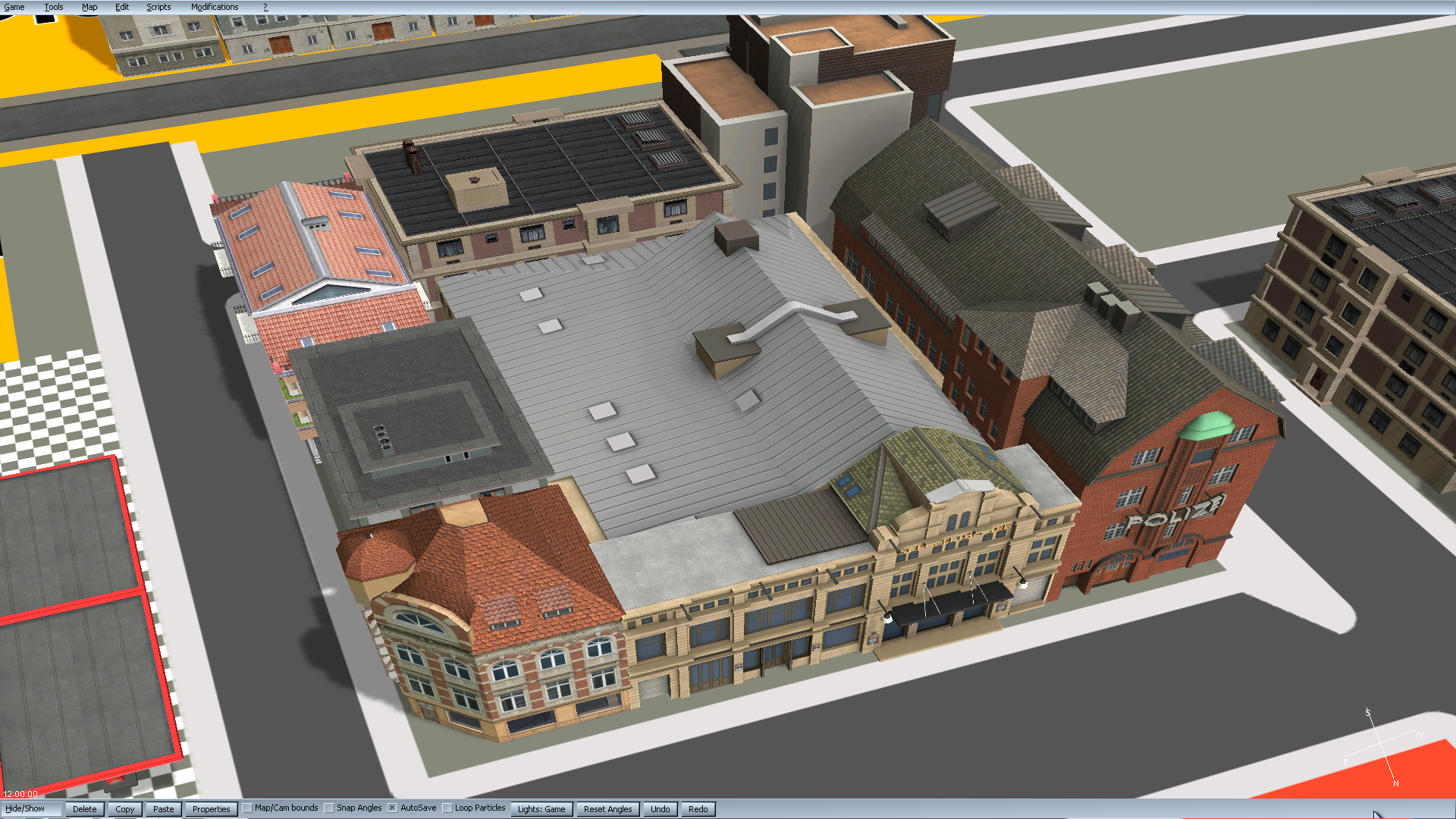Click the Paste button
Viewport: 1456px width, 819px height.
click(163, 809)
